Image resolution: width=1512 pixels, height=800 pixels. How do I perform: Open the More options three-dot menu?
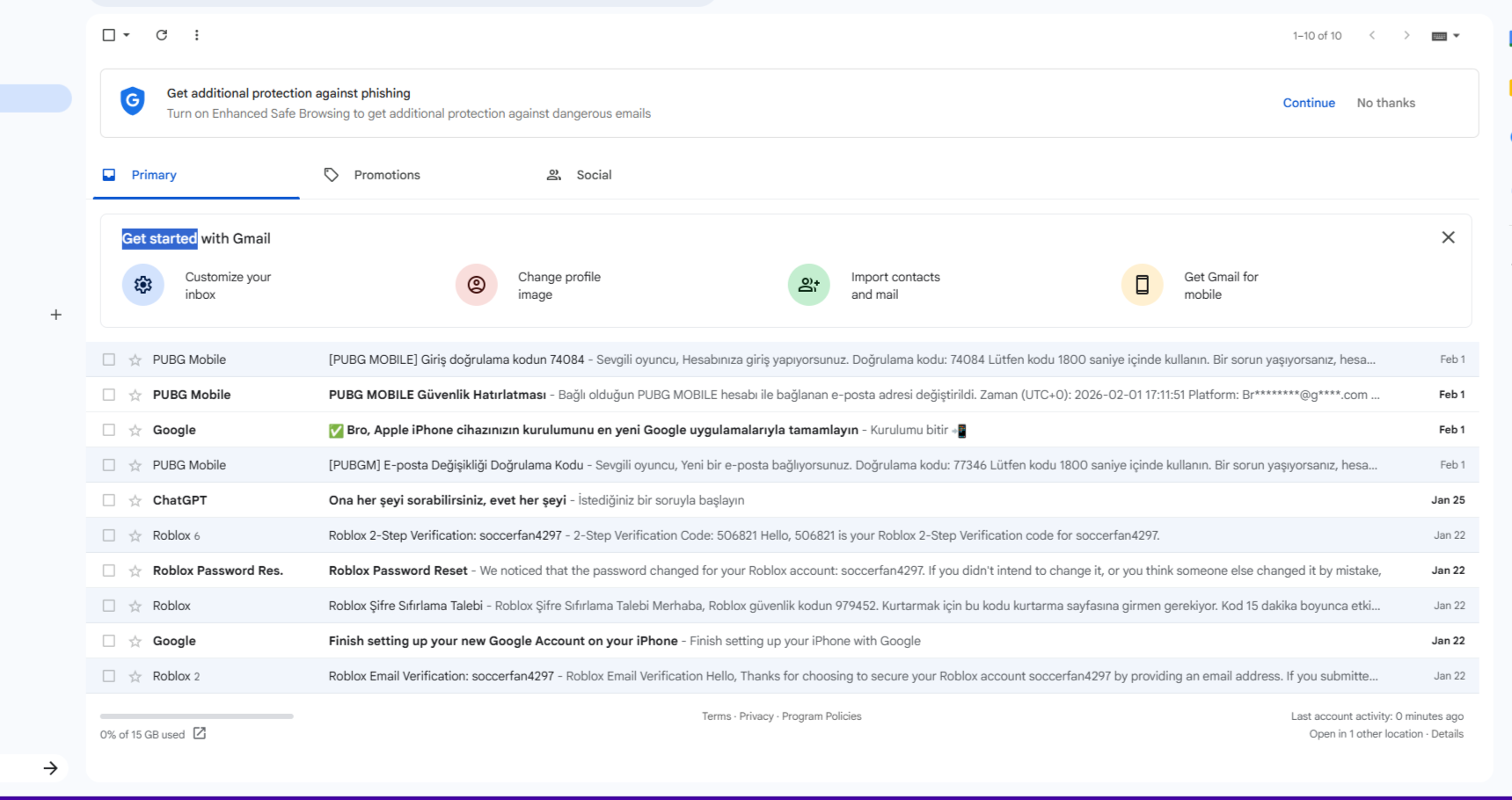(196, 35)
